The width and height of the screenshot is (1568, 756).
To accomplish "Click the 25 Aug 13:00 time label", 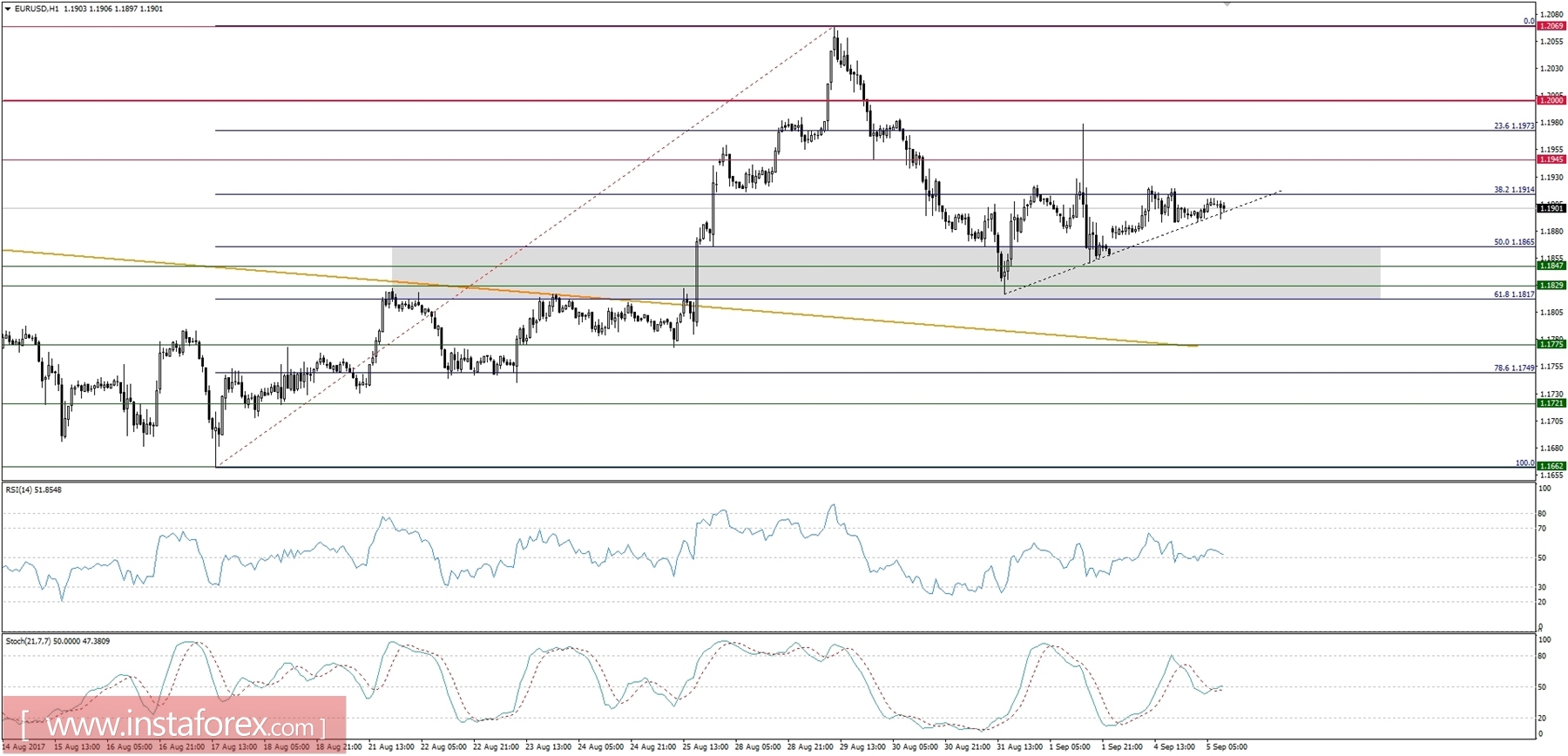I will click(x=706, y=746).
